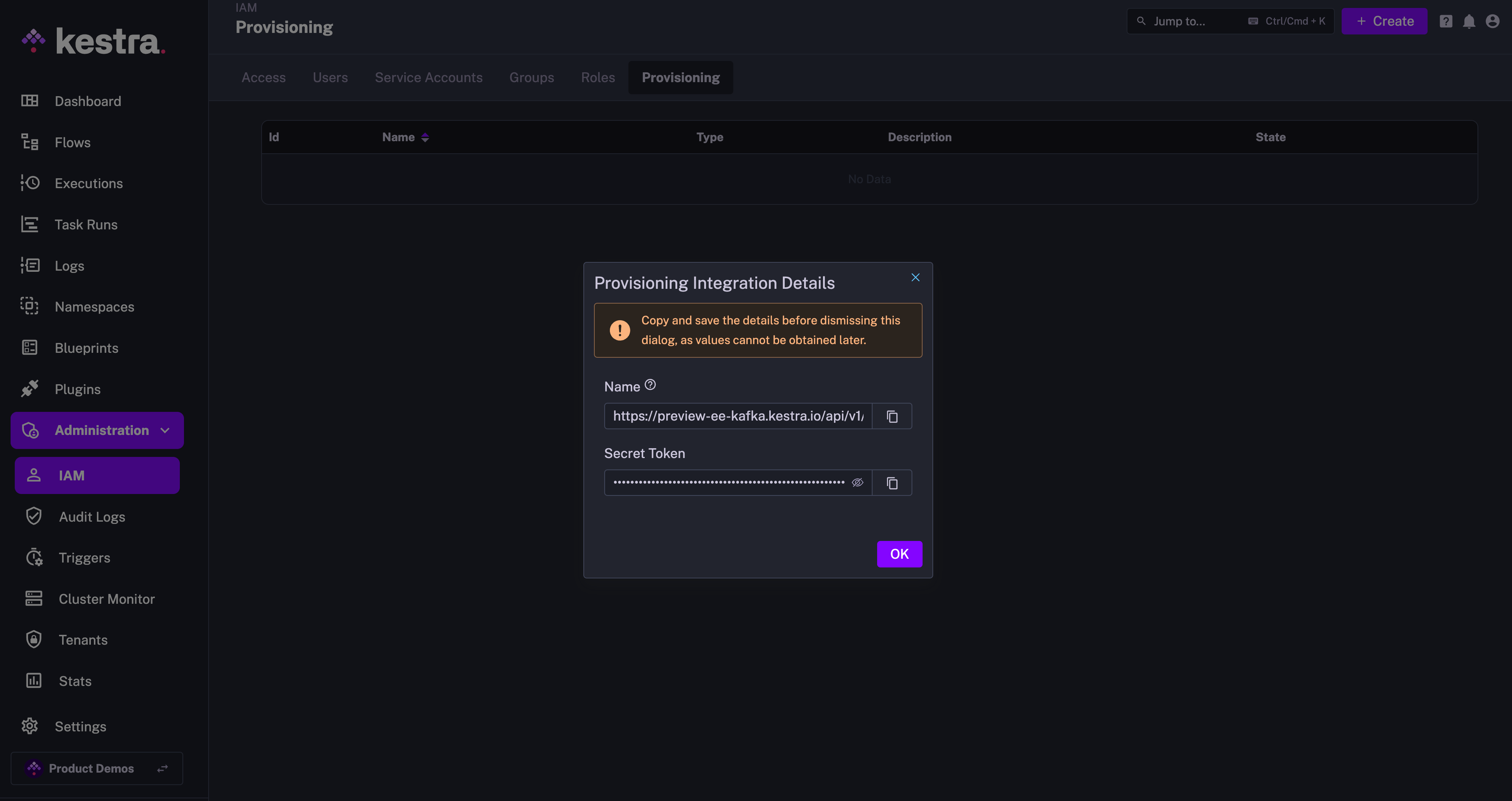Copy the Name URL to clipboard
Screen dimensions: 1512x801
click(x=892, y=416)
